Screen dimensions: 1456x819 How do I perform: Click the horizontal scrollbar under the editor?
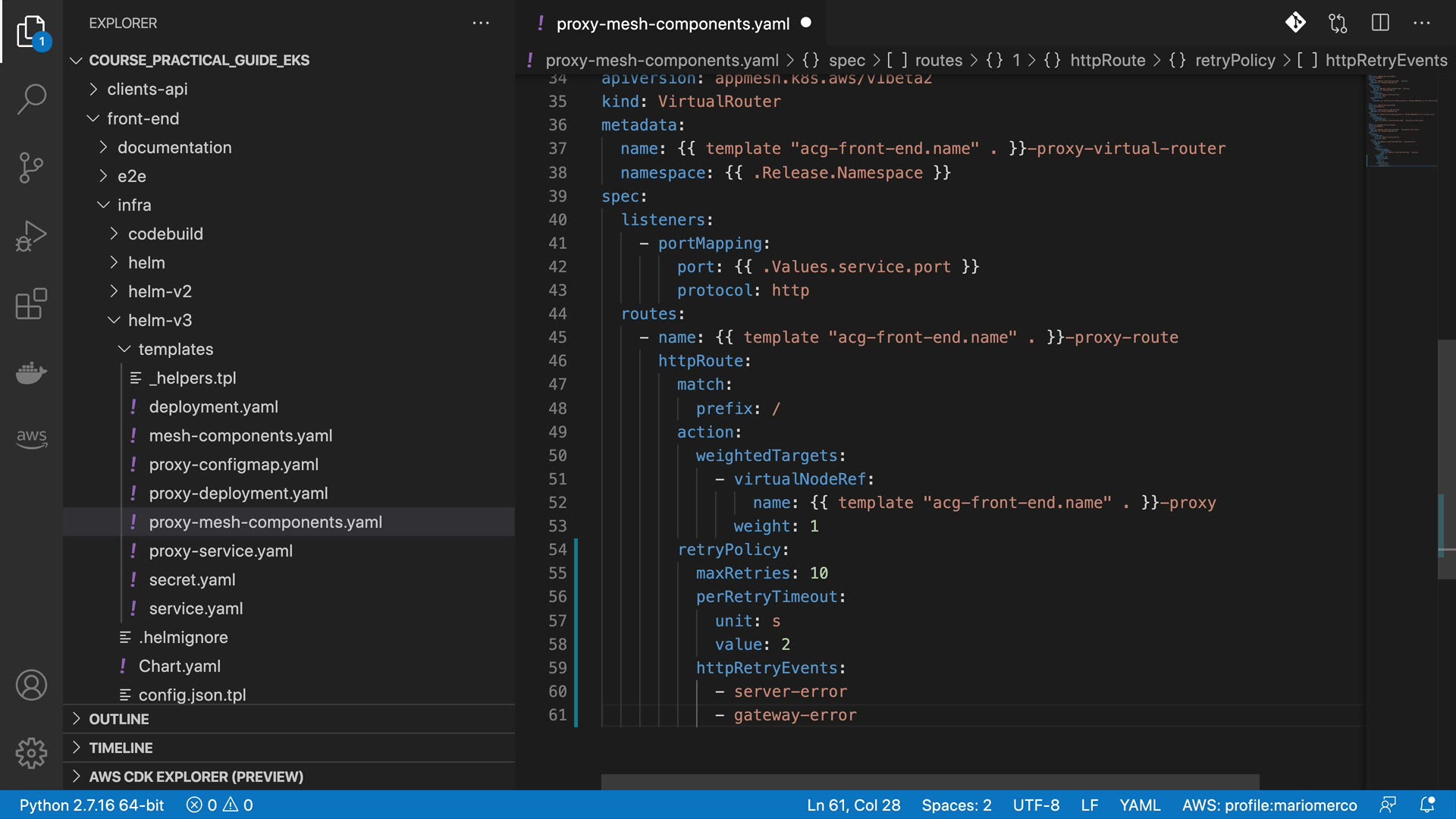tap(930, 781)
